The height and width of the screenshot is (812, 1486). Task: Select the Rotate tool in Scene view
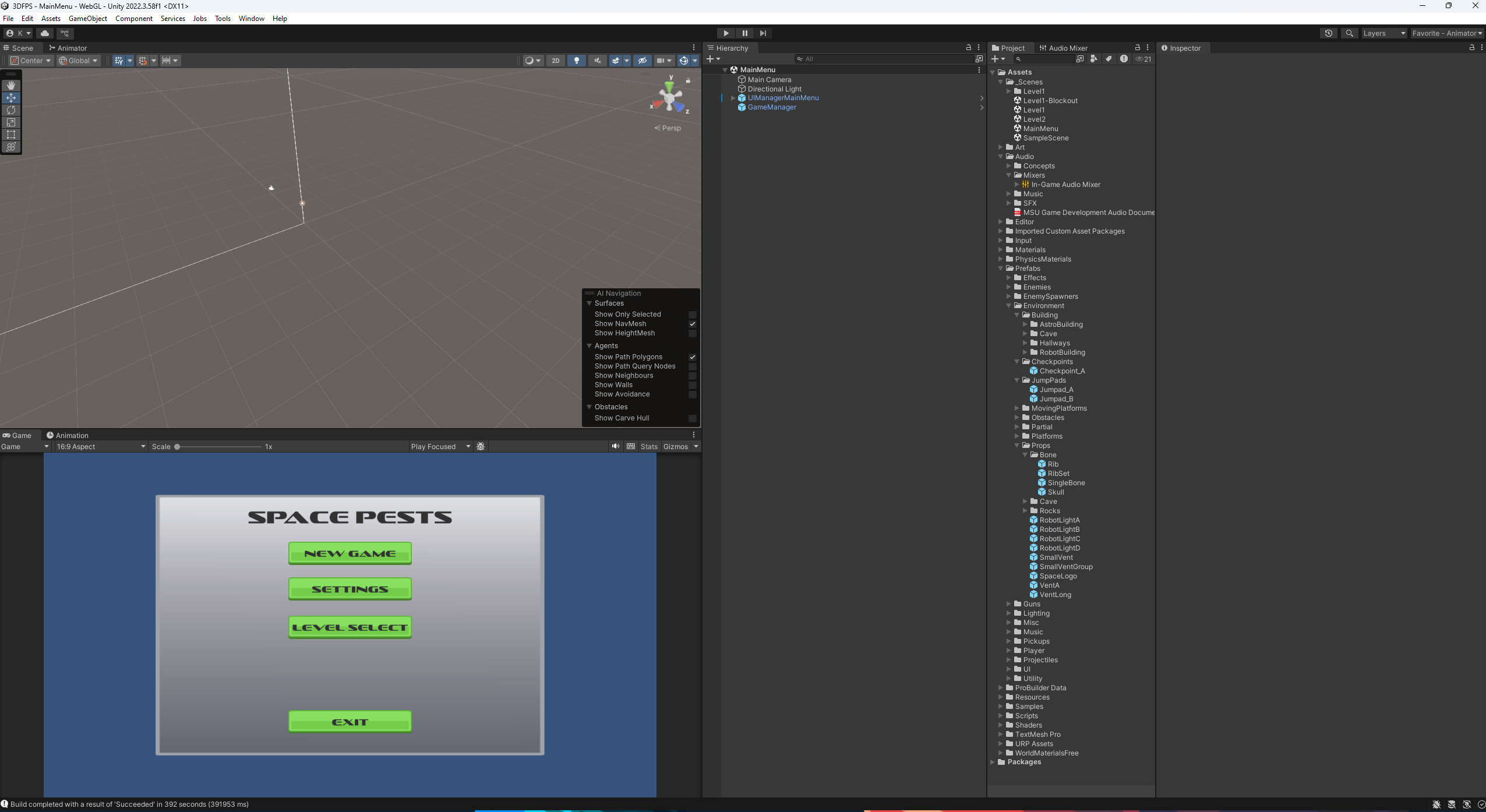[x=11, y=110]
